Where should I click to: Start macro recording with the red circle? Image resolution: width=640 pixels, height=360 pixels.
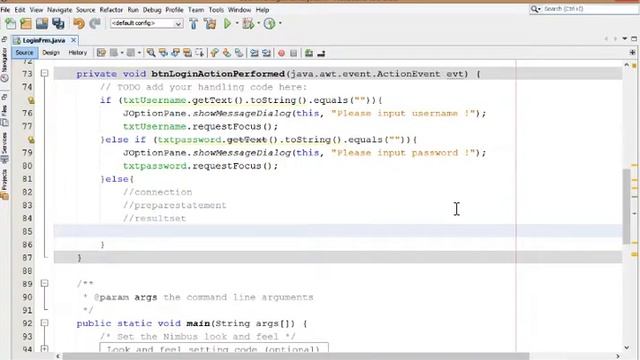click(281, 53)
